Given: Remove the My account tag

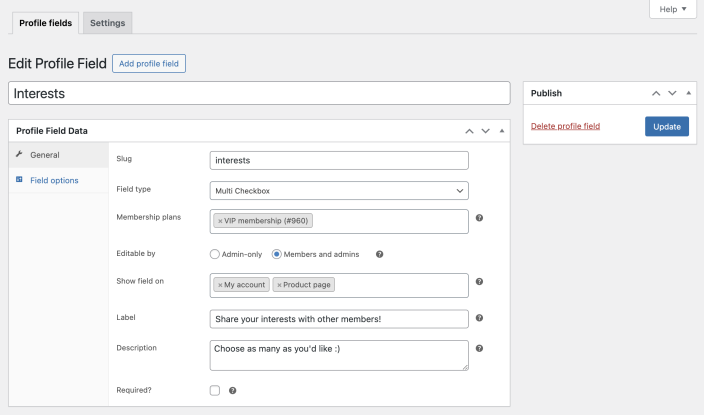Looking at the screenshot, I should [220, 285].
